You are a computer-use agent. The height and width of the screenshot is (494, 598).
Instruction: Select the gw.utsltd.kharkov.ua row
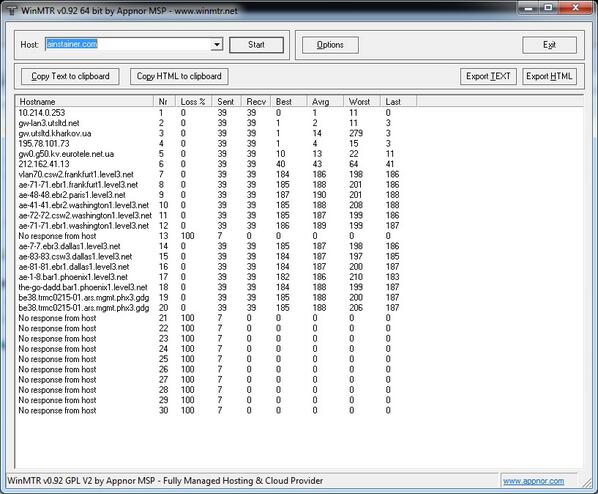click(216, 133)
